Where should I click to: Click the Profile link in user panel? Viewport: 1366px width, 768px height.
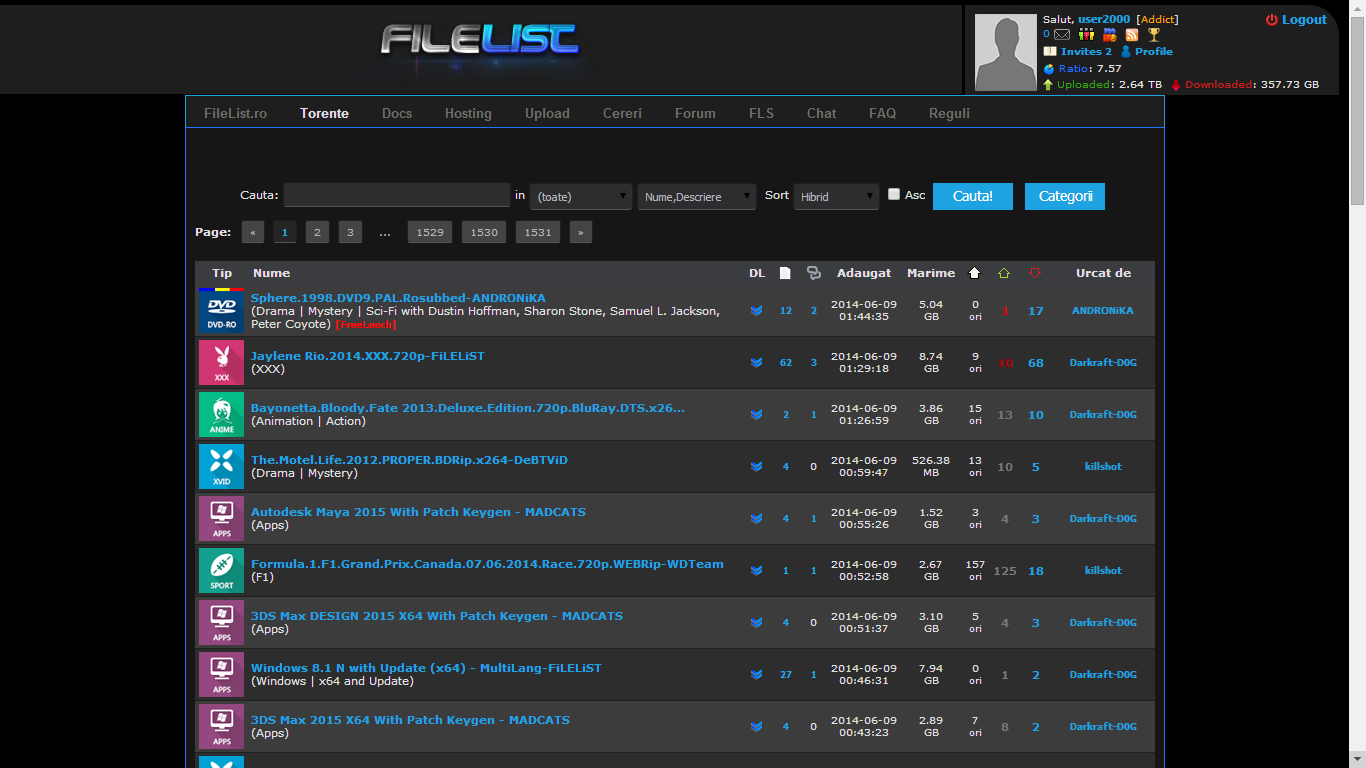click(1152, 51)
